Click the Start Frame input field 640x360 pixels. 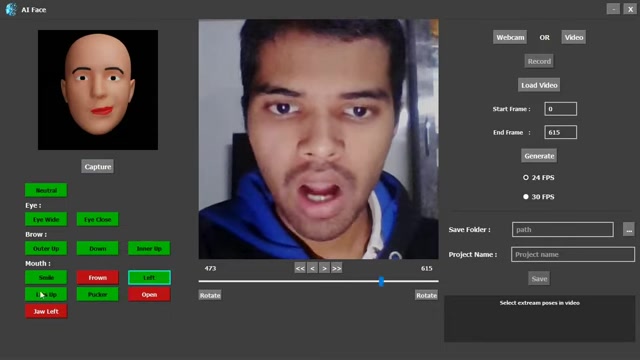pyautogui.click(x=560, y=109)
